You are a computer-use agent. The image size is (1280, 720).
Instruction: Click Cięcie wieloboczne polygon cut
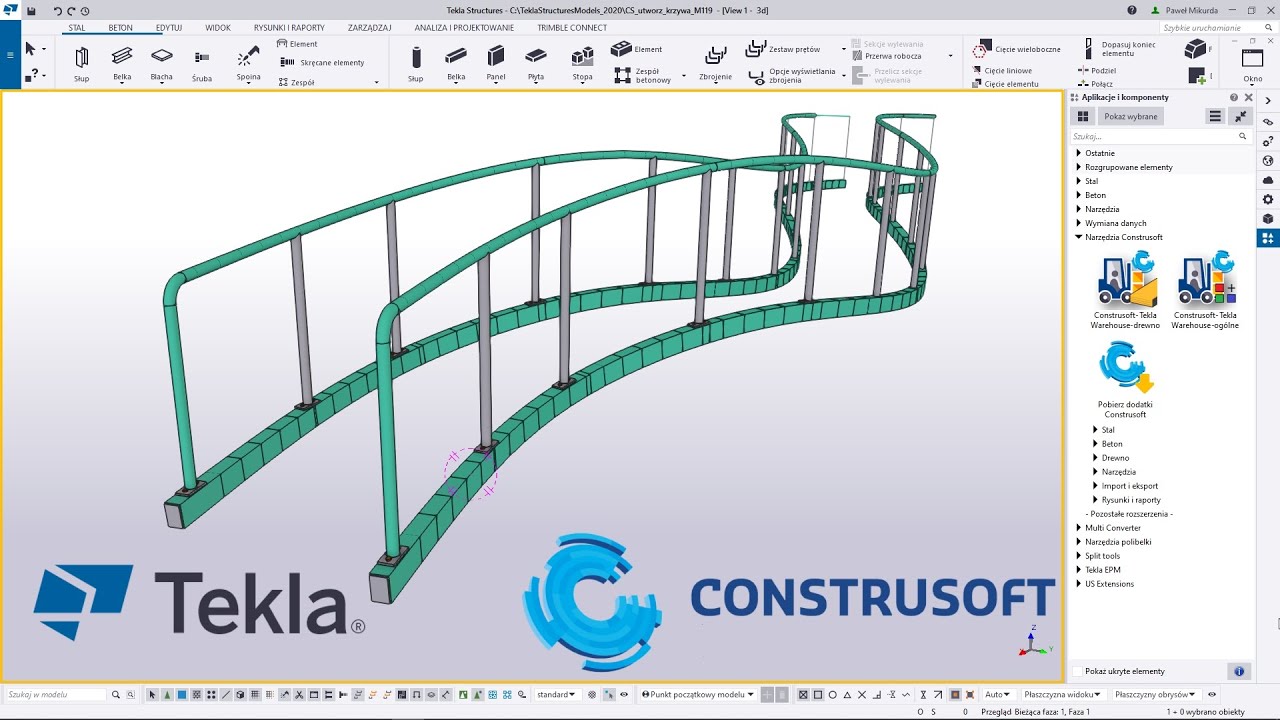pos(1017,49)
